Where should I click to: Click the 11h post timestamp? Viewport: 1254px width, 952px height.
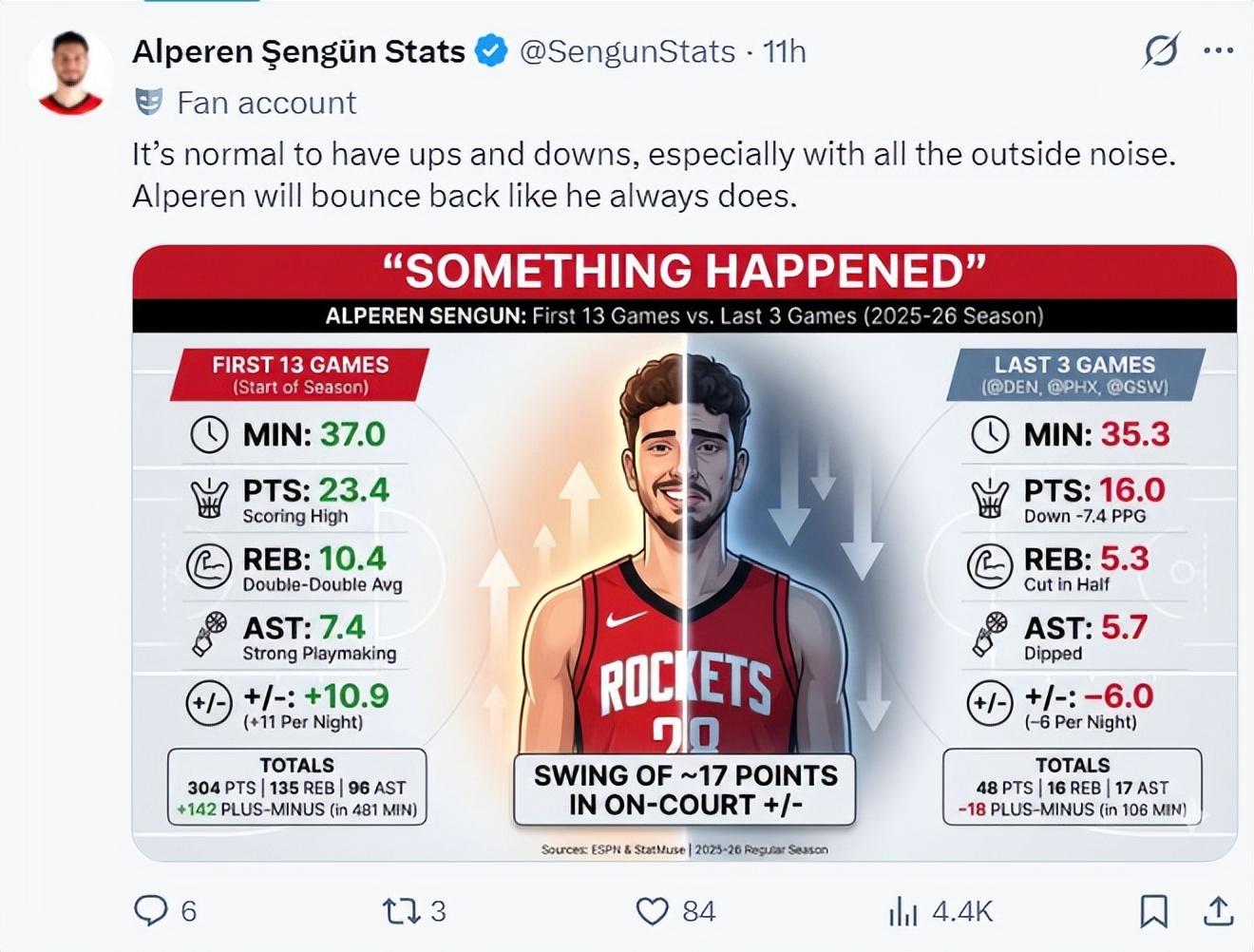[x=785, y=51]
